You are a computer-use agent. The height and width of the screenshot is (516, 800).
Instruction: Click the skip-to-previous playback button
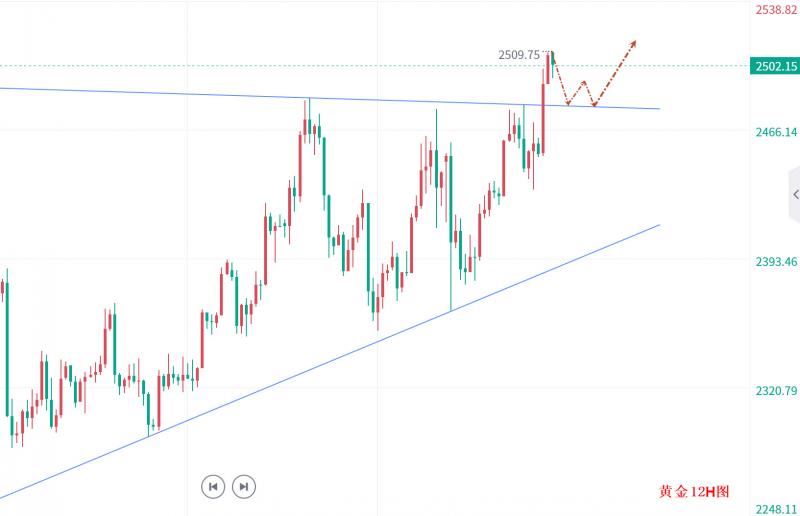pos(212,487)
